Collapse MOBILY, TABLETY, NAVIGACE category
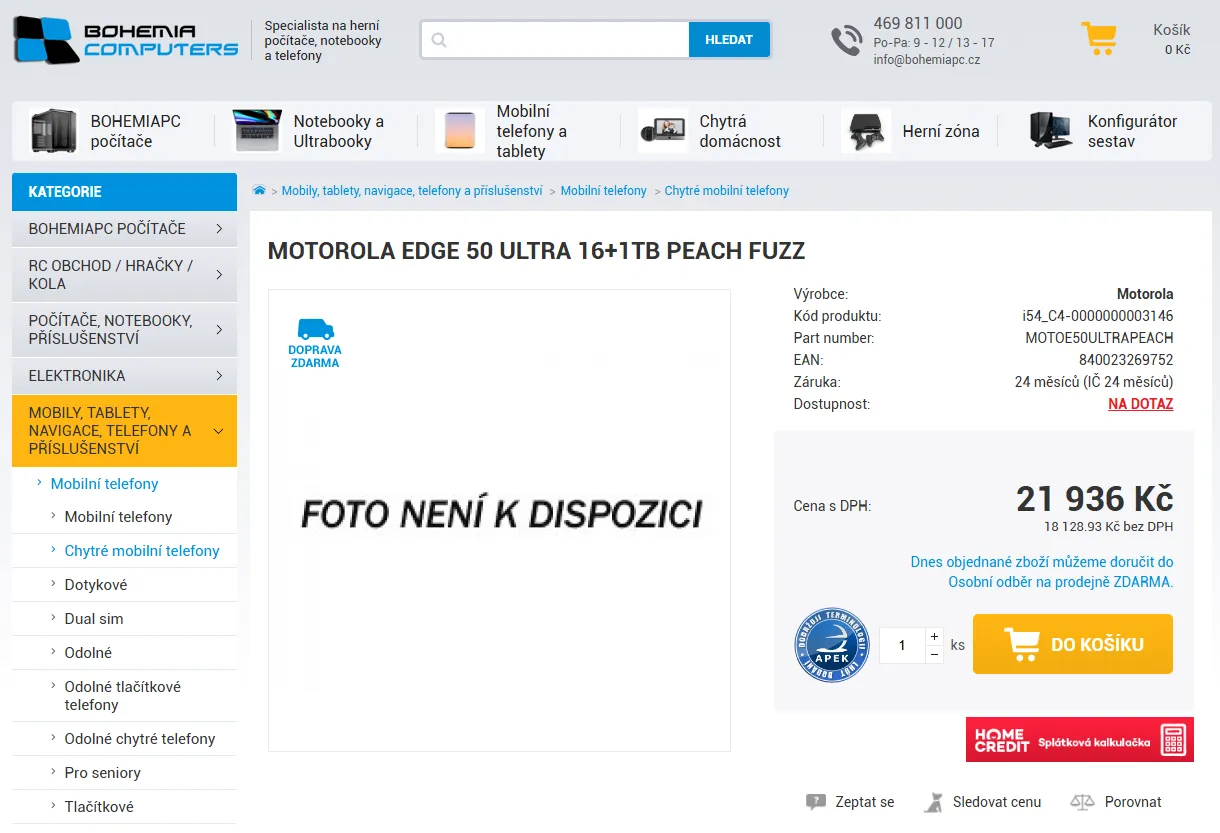This screenshot has width=1220, height=833. pos(124,431)
